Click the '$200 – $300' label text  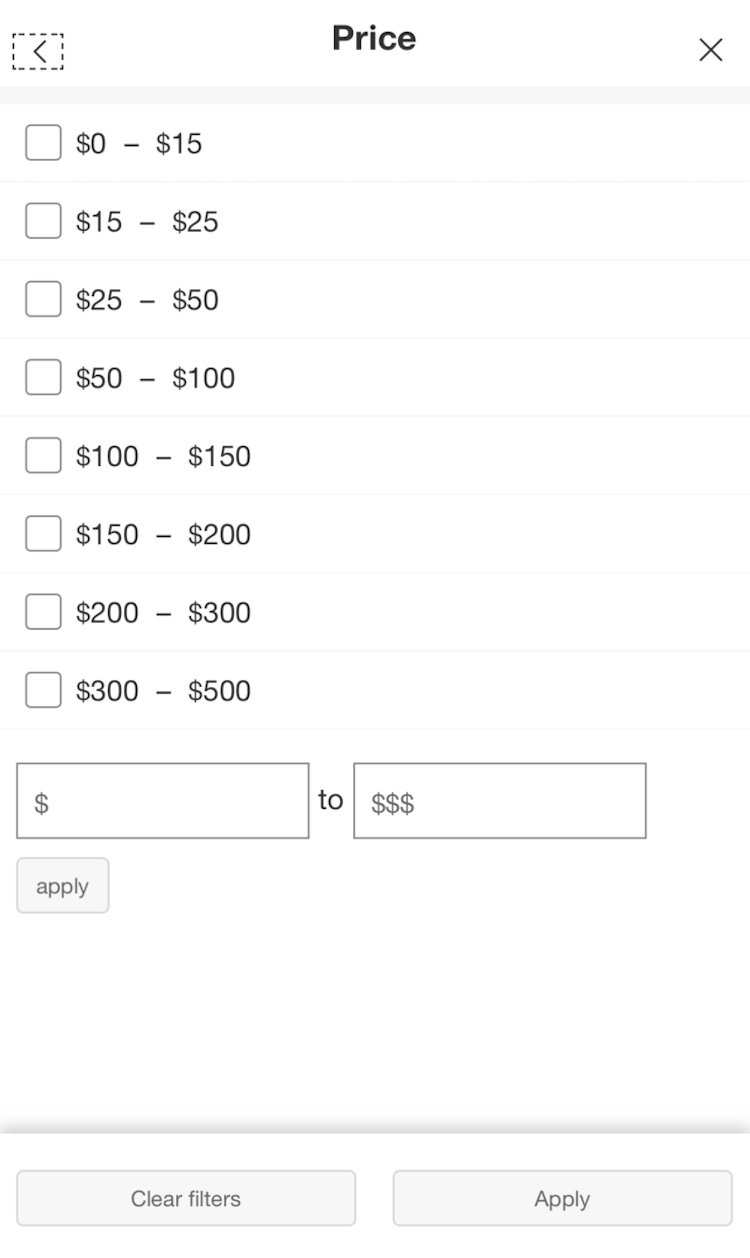click(x=163, y=613)
